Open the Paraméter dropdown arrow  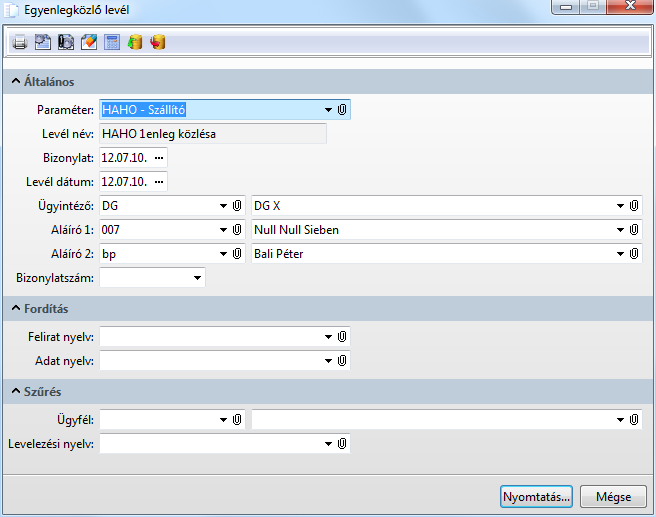point(328,110)
